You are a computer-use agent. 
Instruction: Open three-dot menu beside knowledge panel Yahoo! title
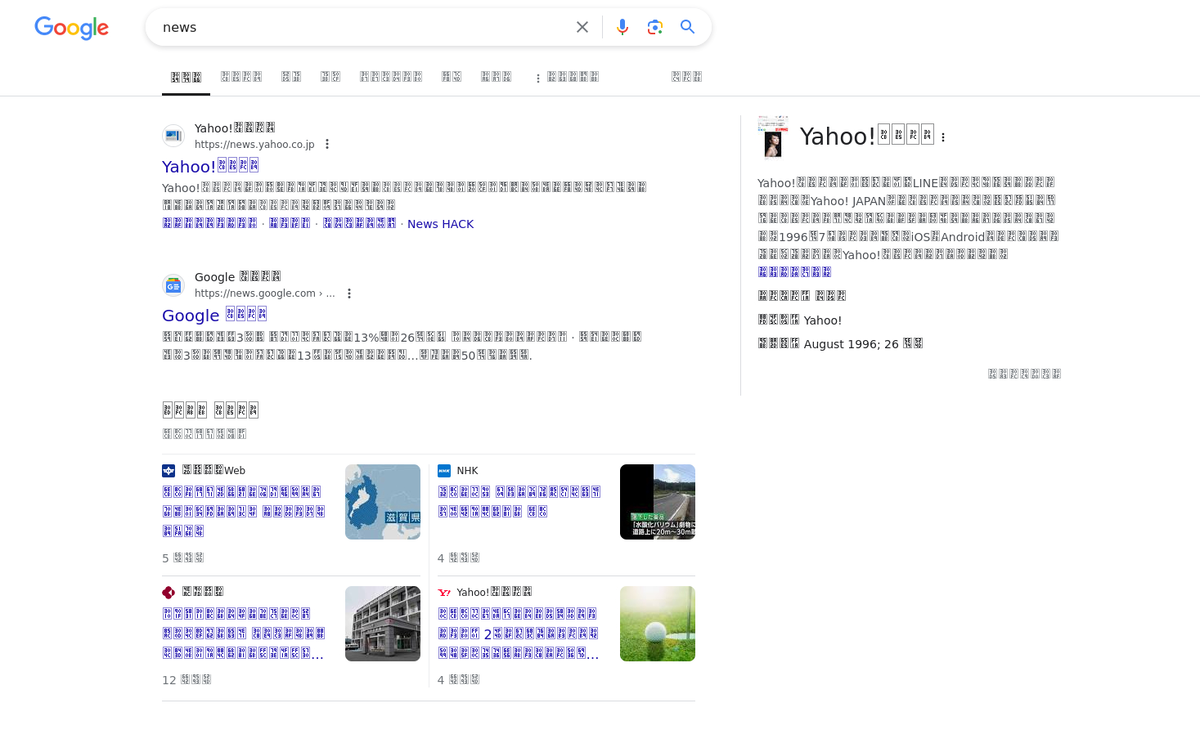[943, 137]
